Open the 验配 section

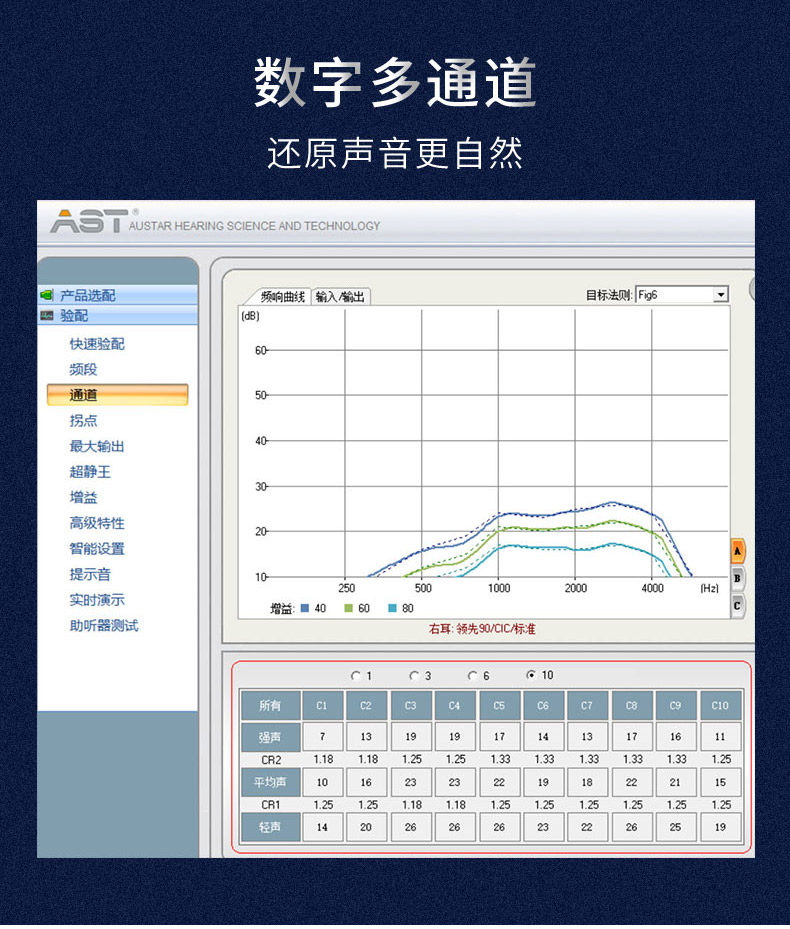pos(117,315)
